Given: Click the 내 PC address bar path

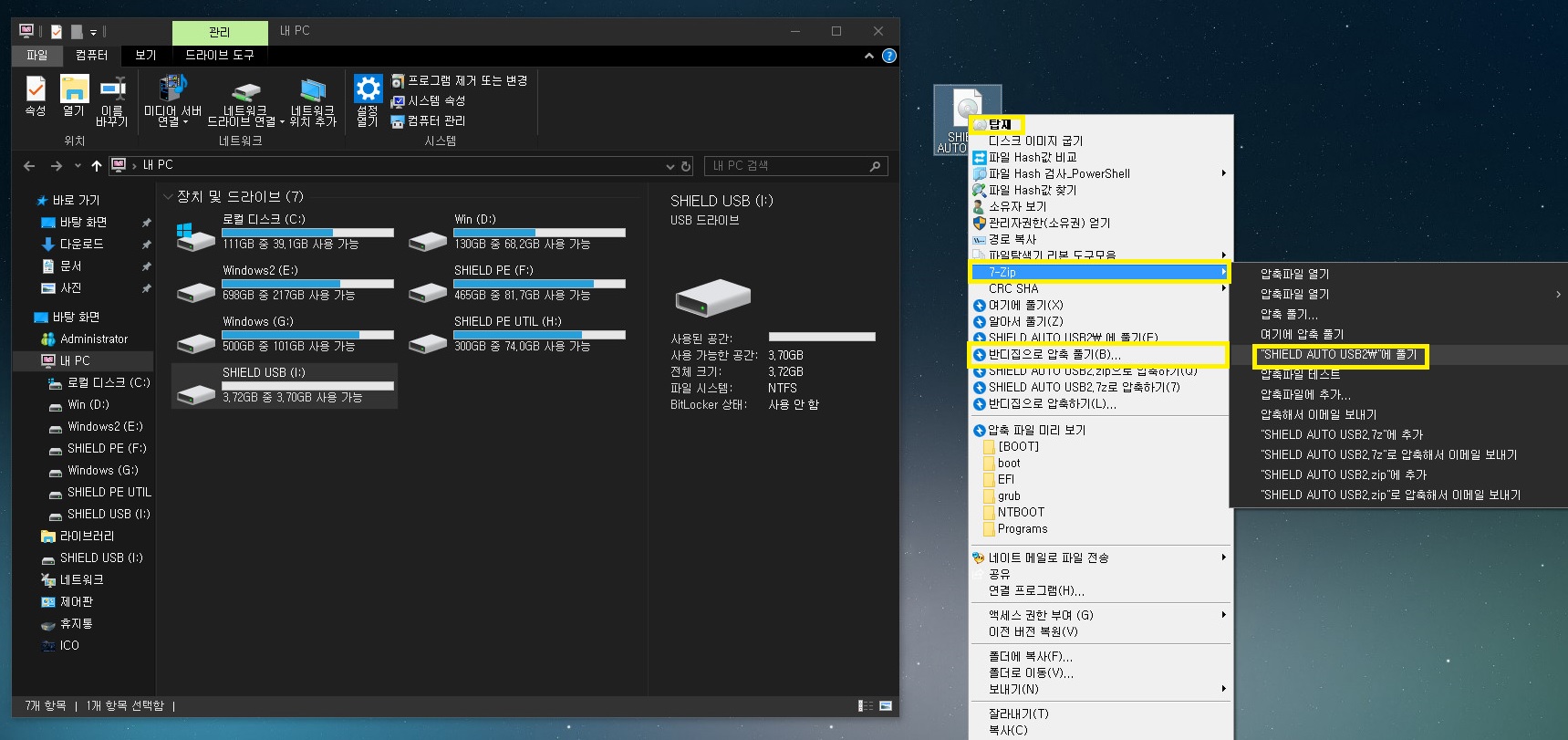Looking at the screenshot, I should (x=158, y=165).
